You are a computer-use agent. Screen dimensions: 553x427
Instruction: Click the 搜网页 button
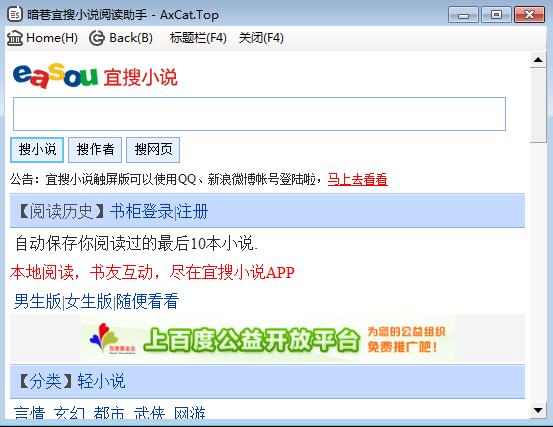(153, 150)
